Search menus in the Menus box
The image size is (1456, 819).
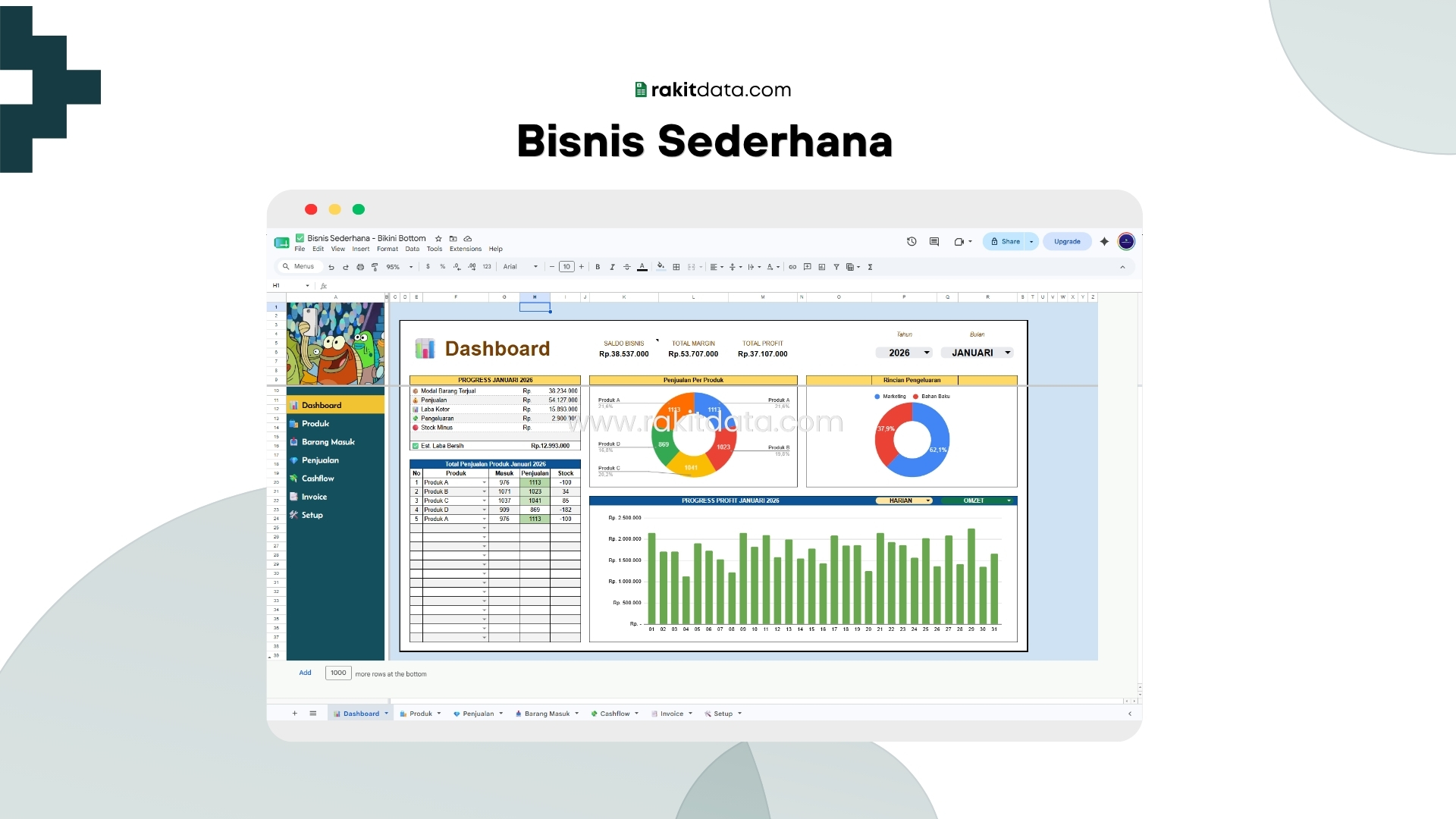point(301,267)
